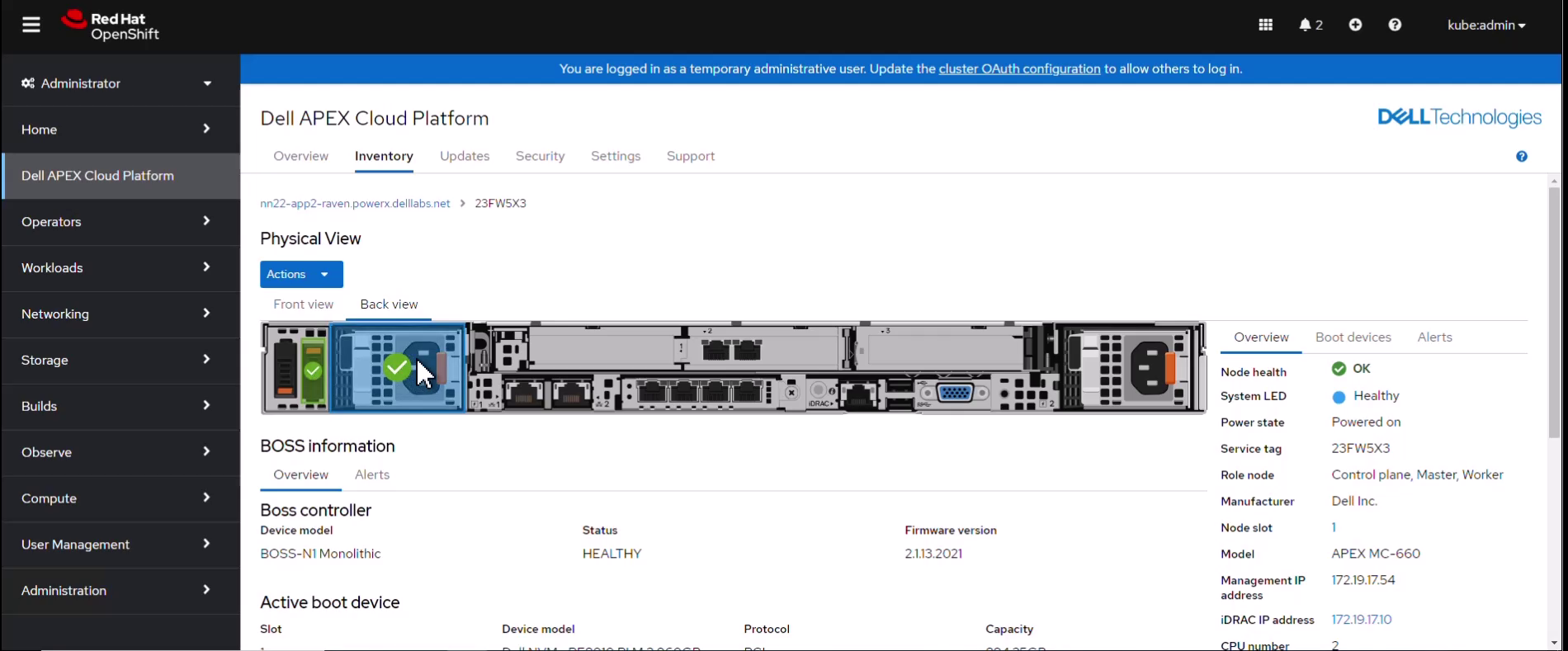This screenshot has width=1568, height=651.
Task: Open the Security tab
Action: (540, 156)
